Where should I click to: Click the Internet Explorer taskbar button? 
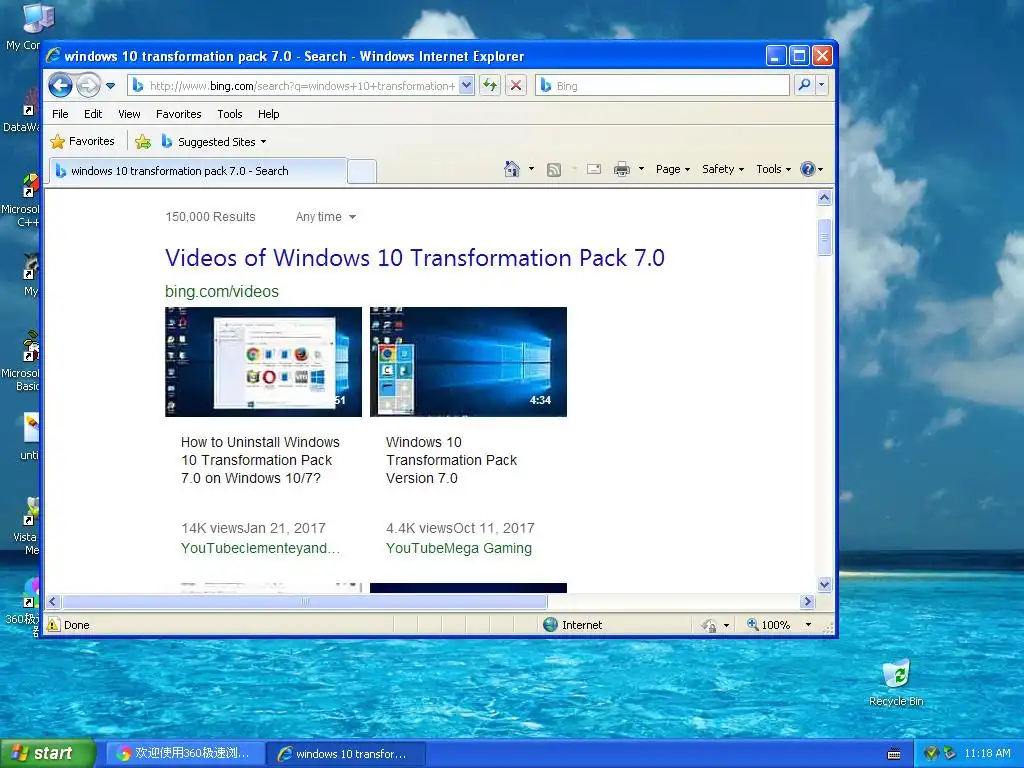(347, 754)
